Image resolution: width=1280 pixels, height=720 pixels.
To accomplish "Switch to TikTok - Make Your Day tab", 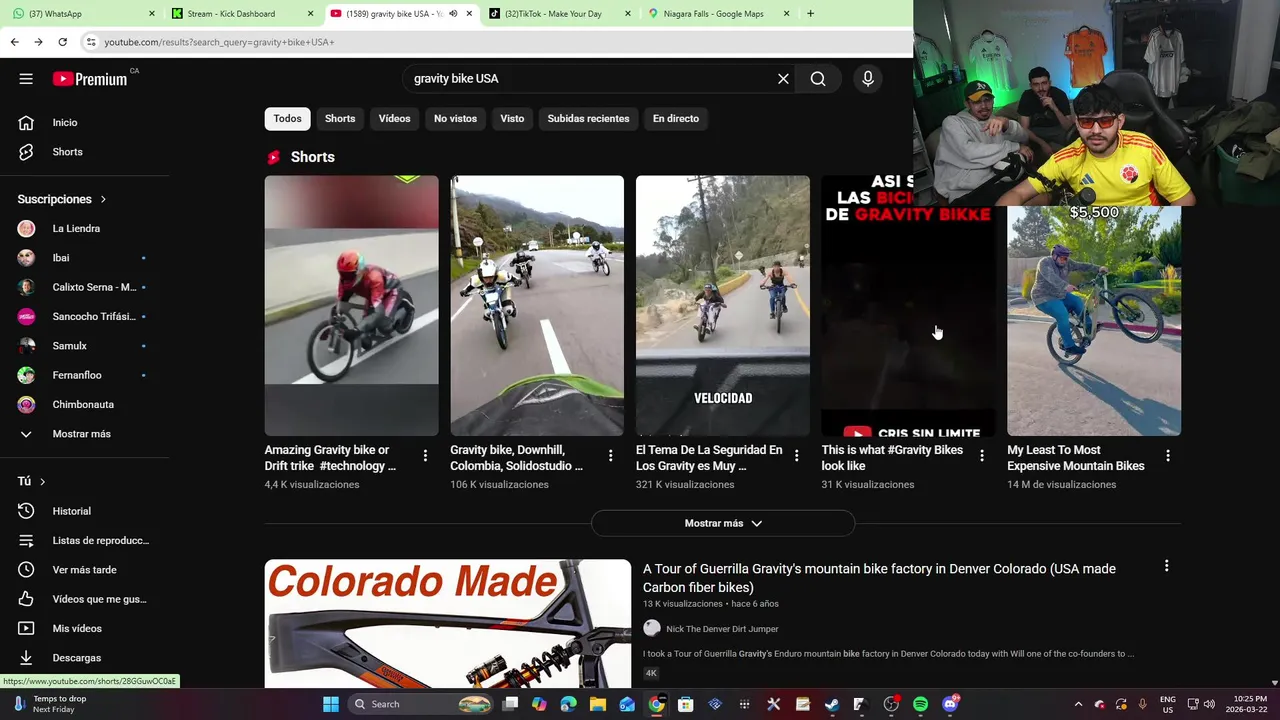I will pos(560,14).
